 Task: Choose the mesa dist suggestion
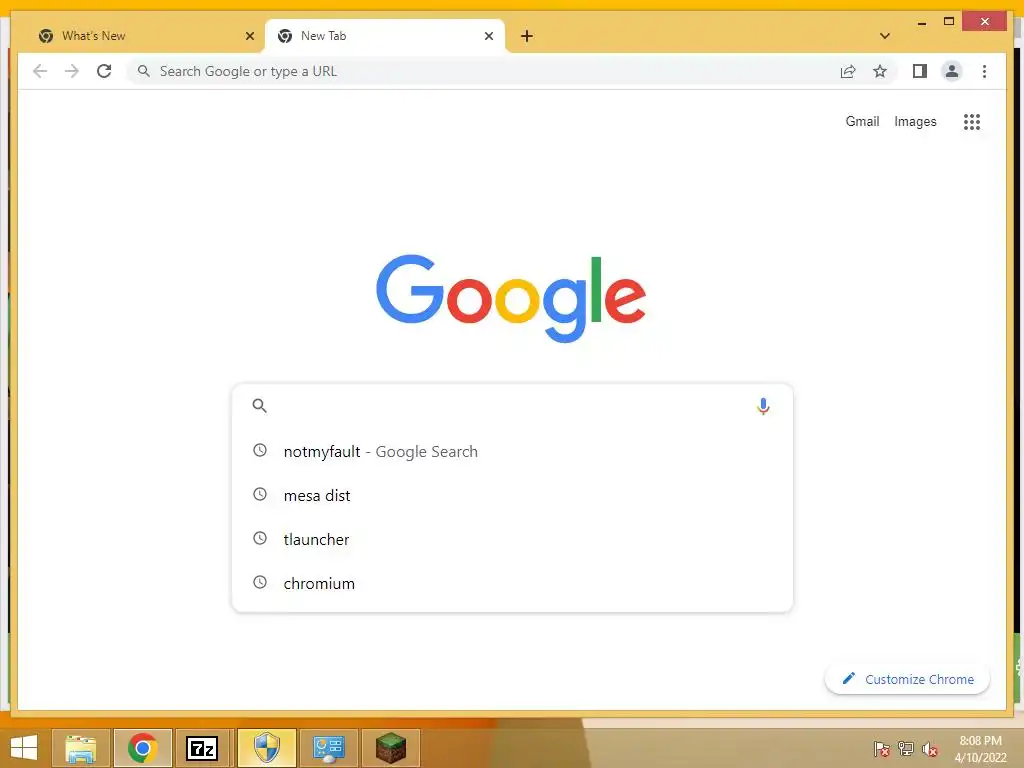point(512,495)
